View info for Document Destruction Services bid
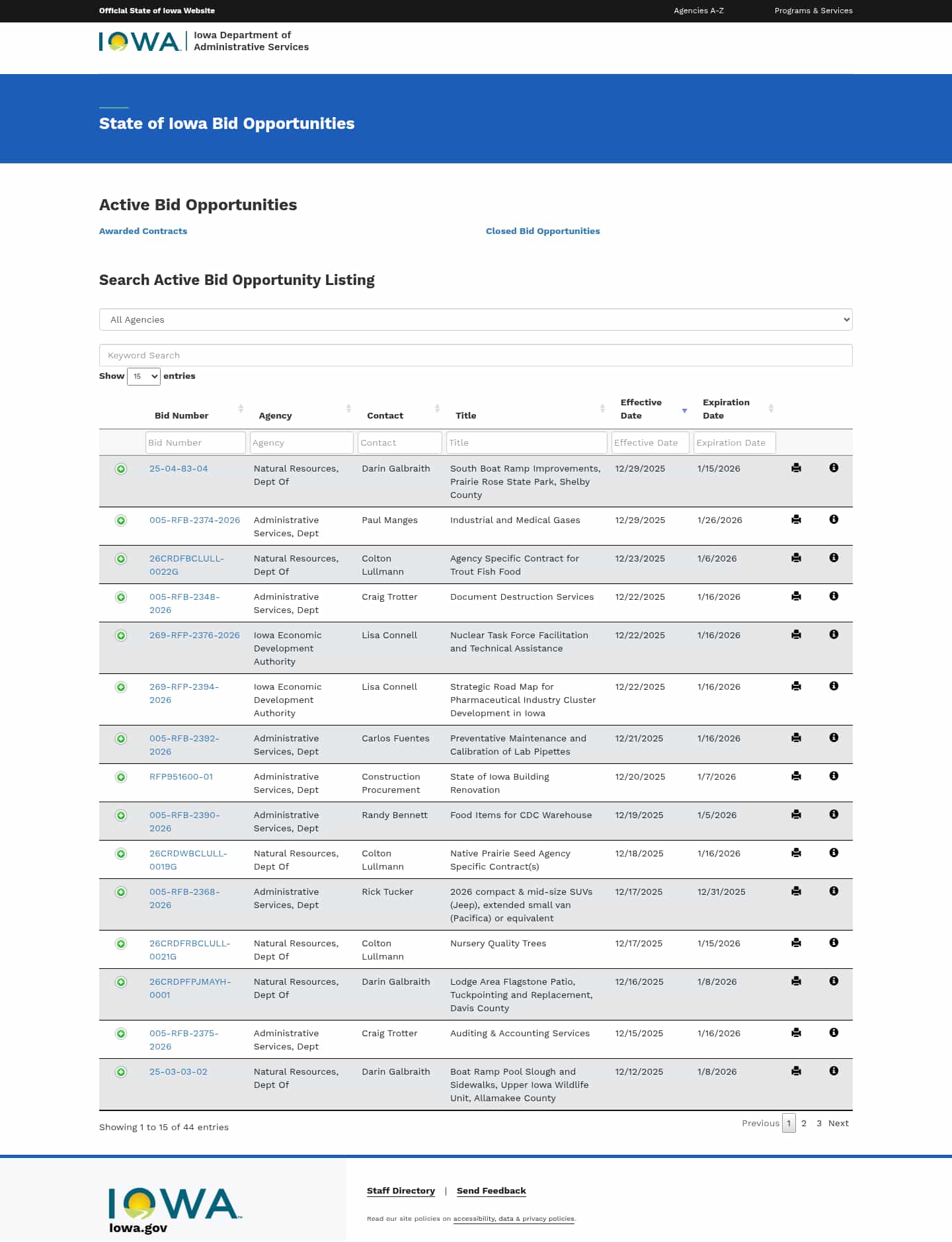The width and height of the screenshot is (952, 1242). pyautogui.click(x=834, y=596)
